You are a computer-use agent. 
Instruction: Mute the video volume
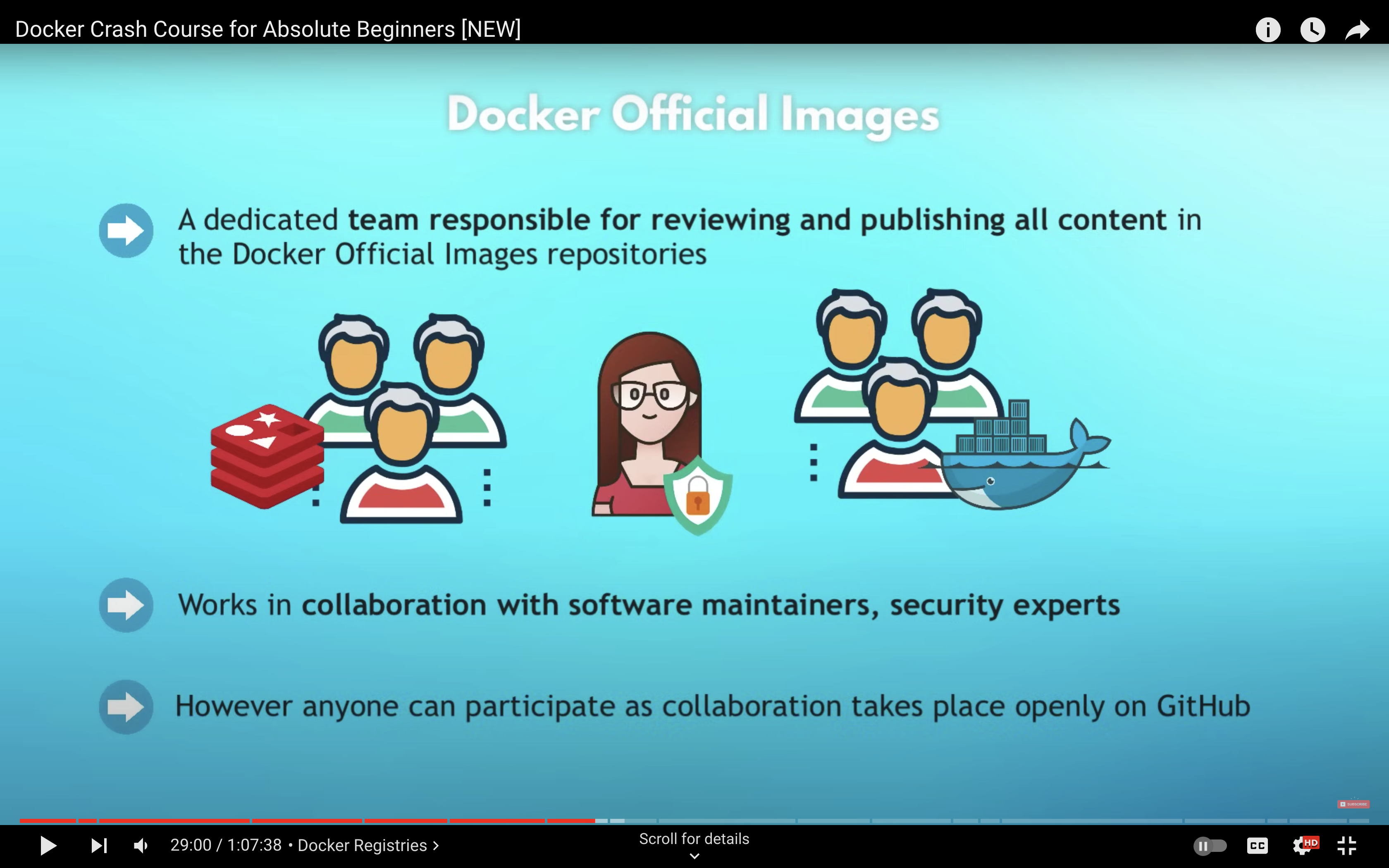(141, 845)
